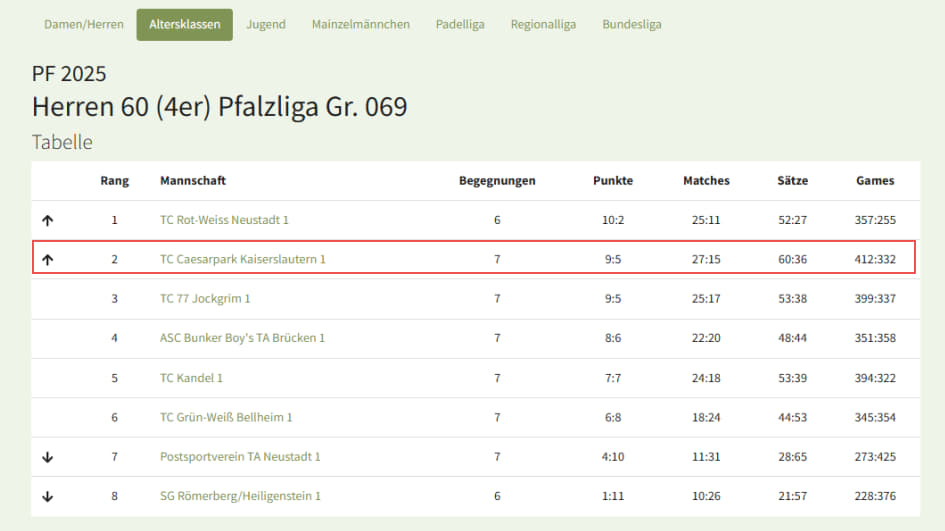Click sets value 53:39
Viewport: 945px width, 531px height.
point(793,378)
